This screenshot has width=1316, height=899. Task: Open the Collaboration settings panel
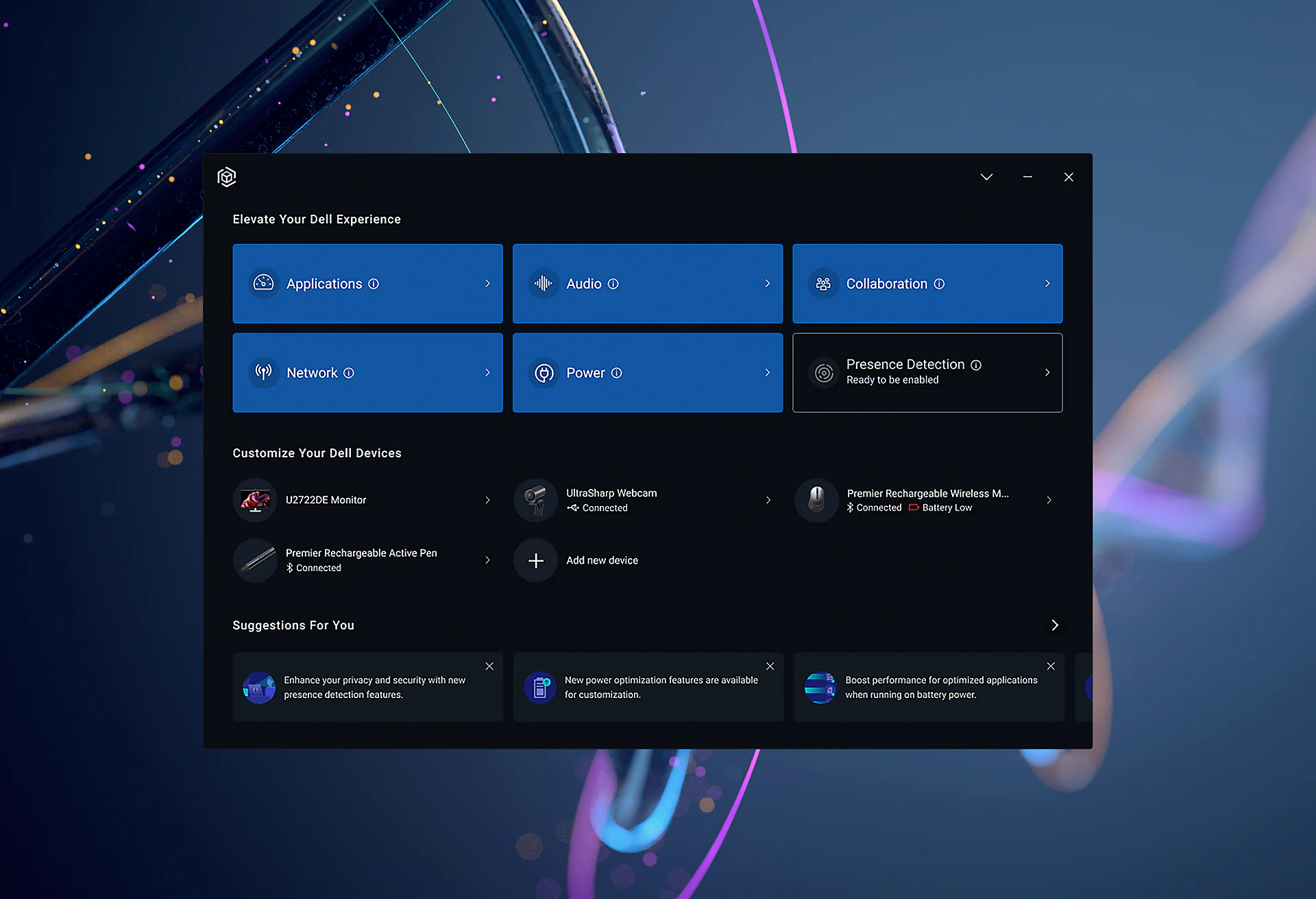point(928,283)
